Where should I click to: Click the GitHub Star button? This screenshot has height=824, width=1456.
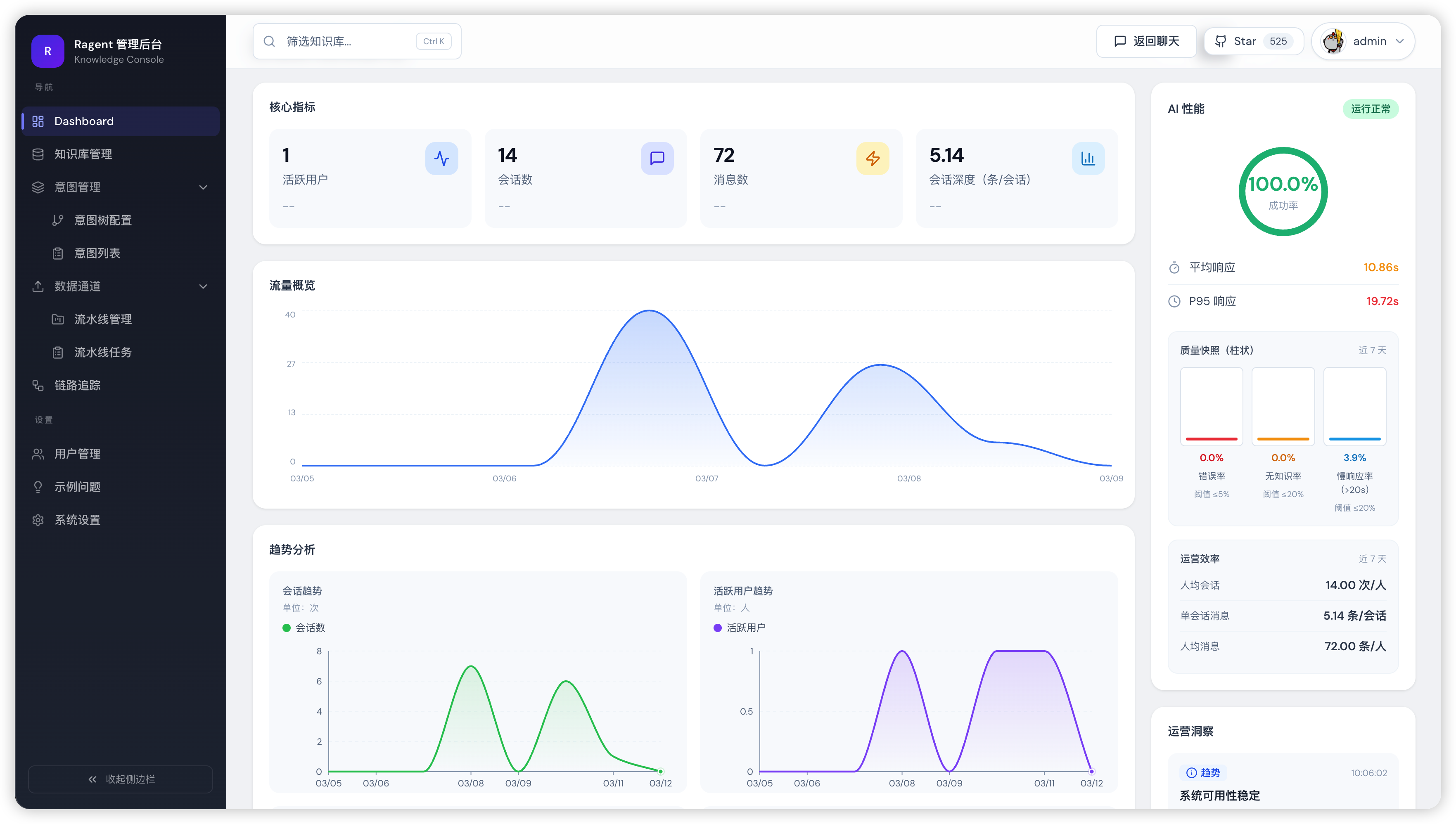(1253, 41)
